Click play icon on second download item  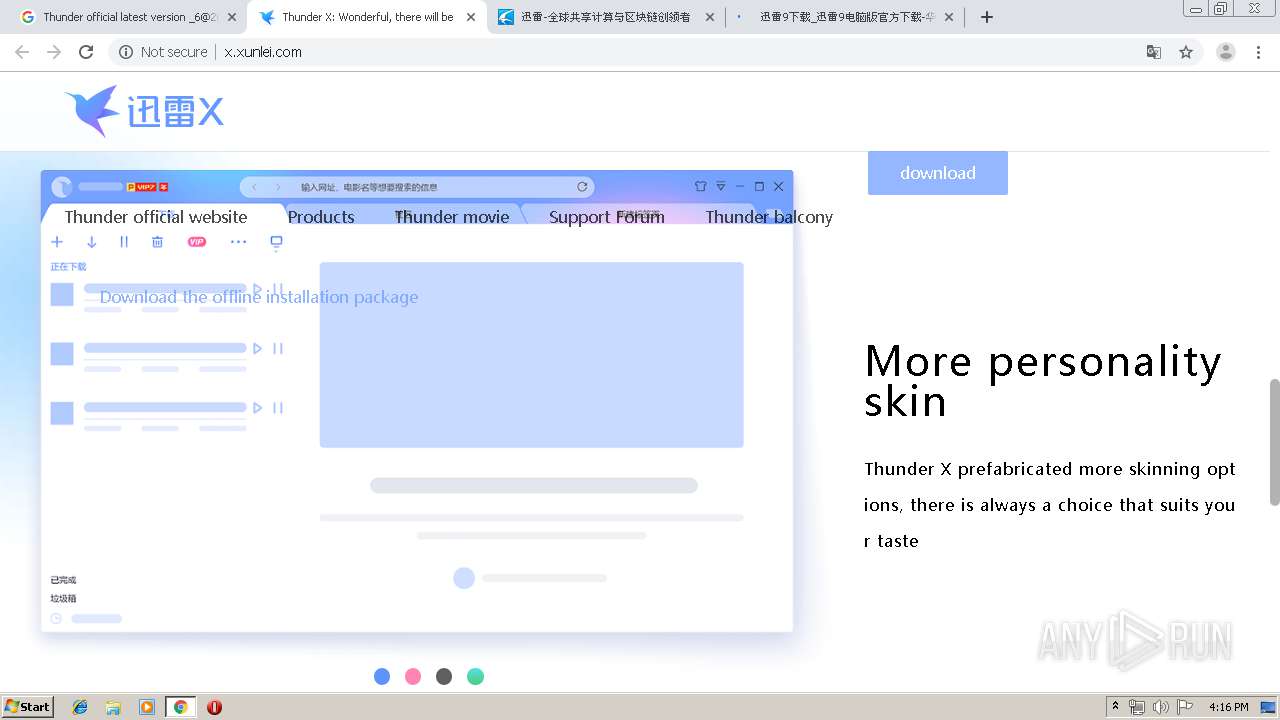coord(257,349)
